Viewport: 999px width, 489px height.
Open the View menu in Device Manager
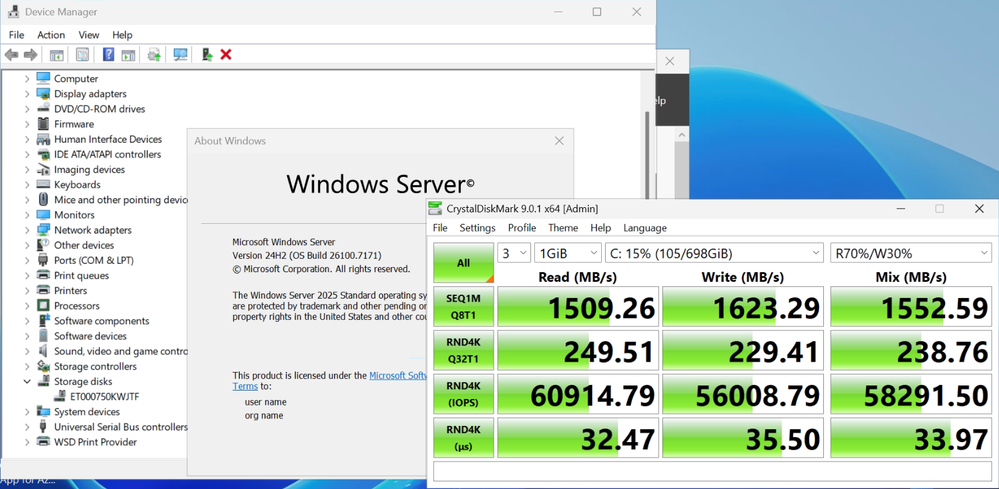pyautogui.click(x=89, y=35)
